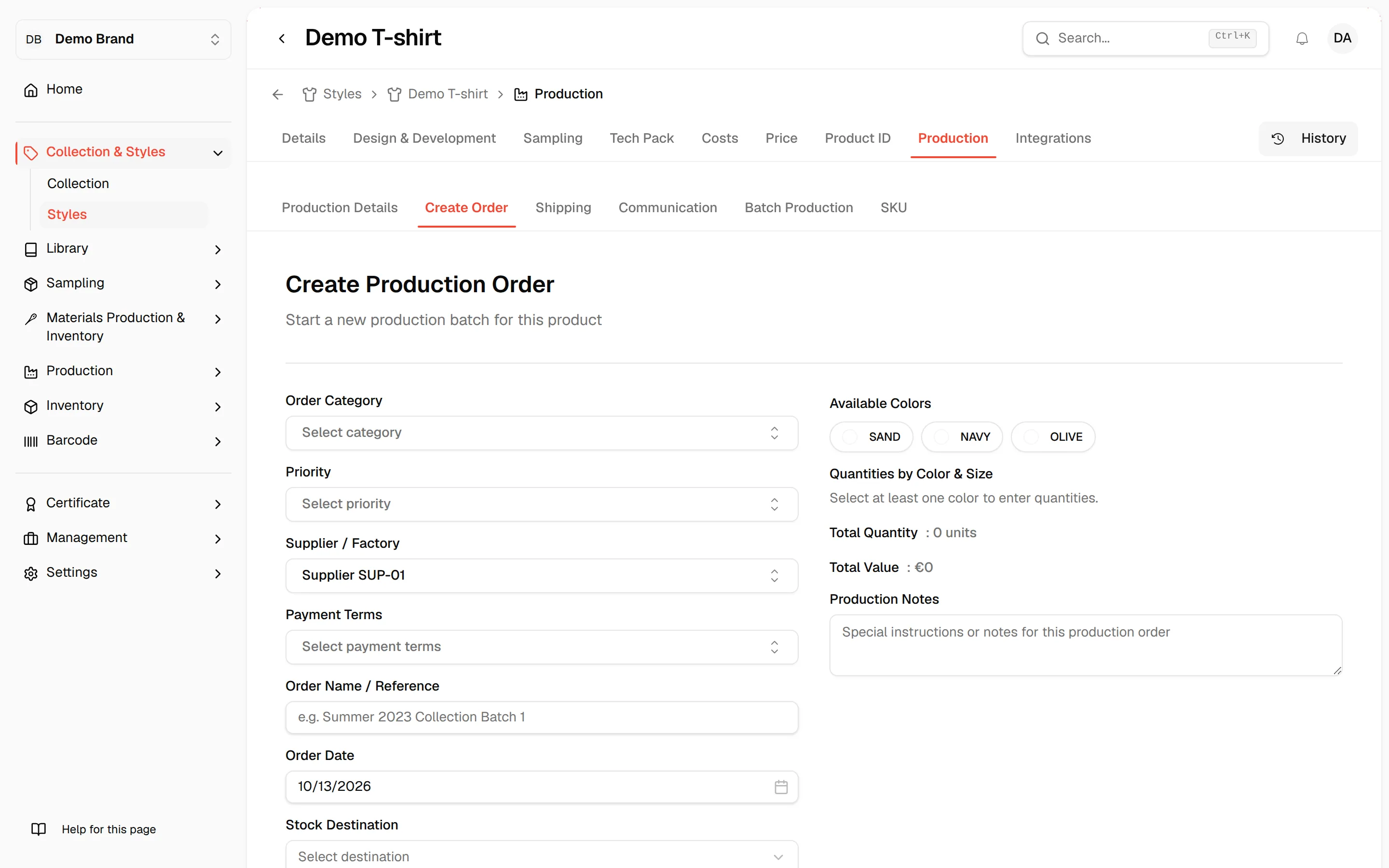Open Collection in the sidebar
1389x868 pixels.
78,184
